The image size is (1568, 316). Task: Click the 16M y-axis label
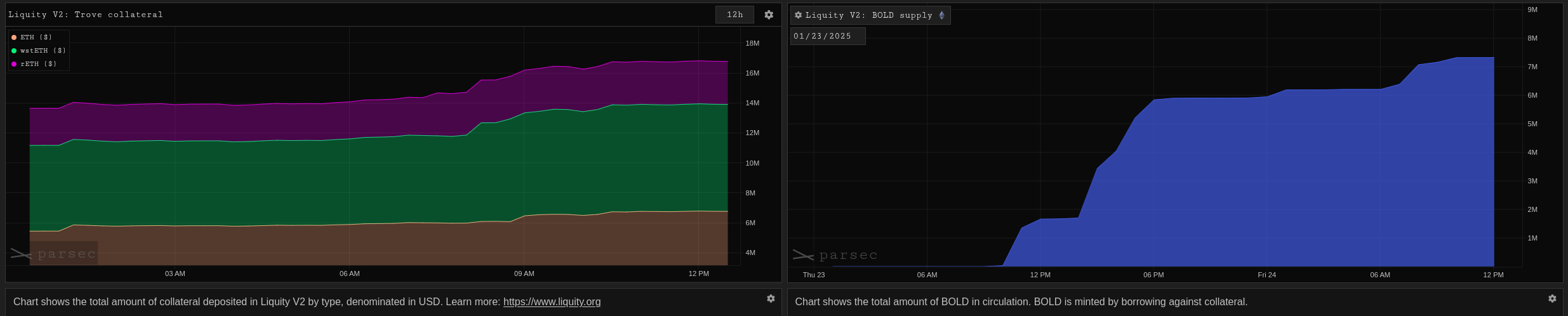[752, 73]
